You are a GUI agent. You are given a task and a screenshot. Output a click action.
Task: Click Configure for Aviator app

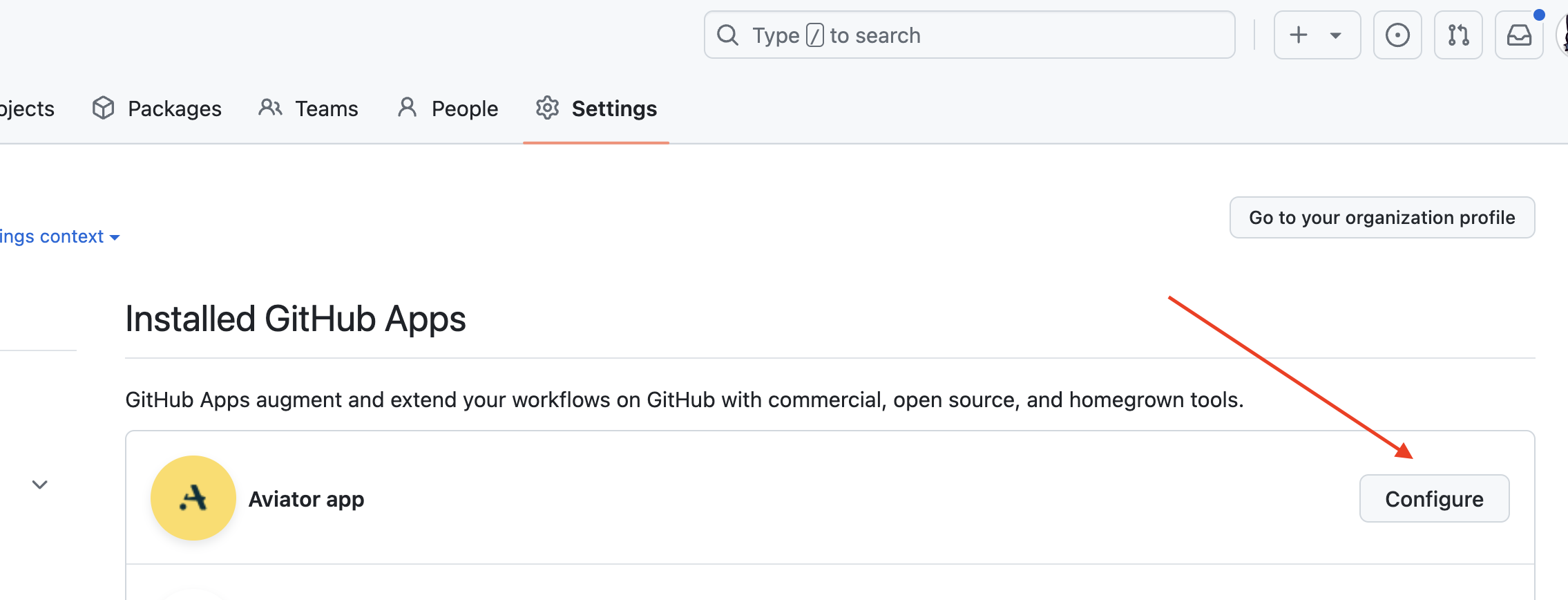pos(1434,499)
